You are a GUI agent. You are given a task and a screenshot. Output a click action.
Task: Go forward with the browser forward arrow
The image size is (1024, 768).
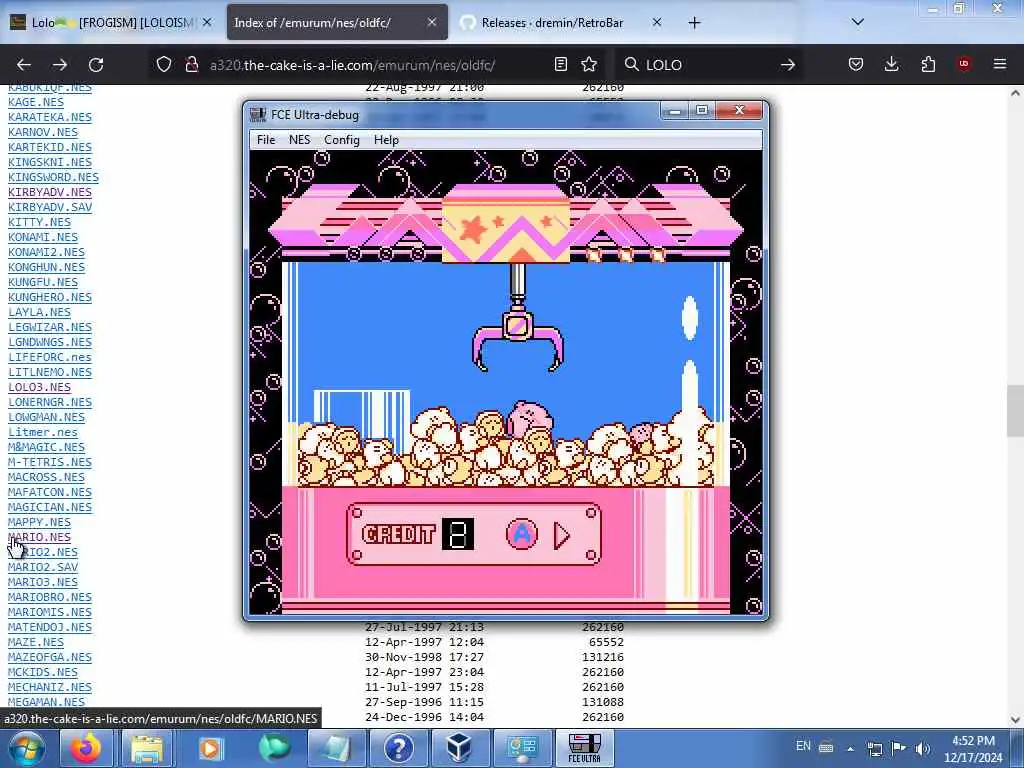[x=60, y=65]
